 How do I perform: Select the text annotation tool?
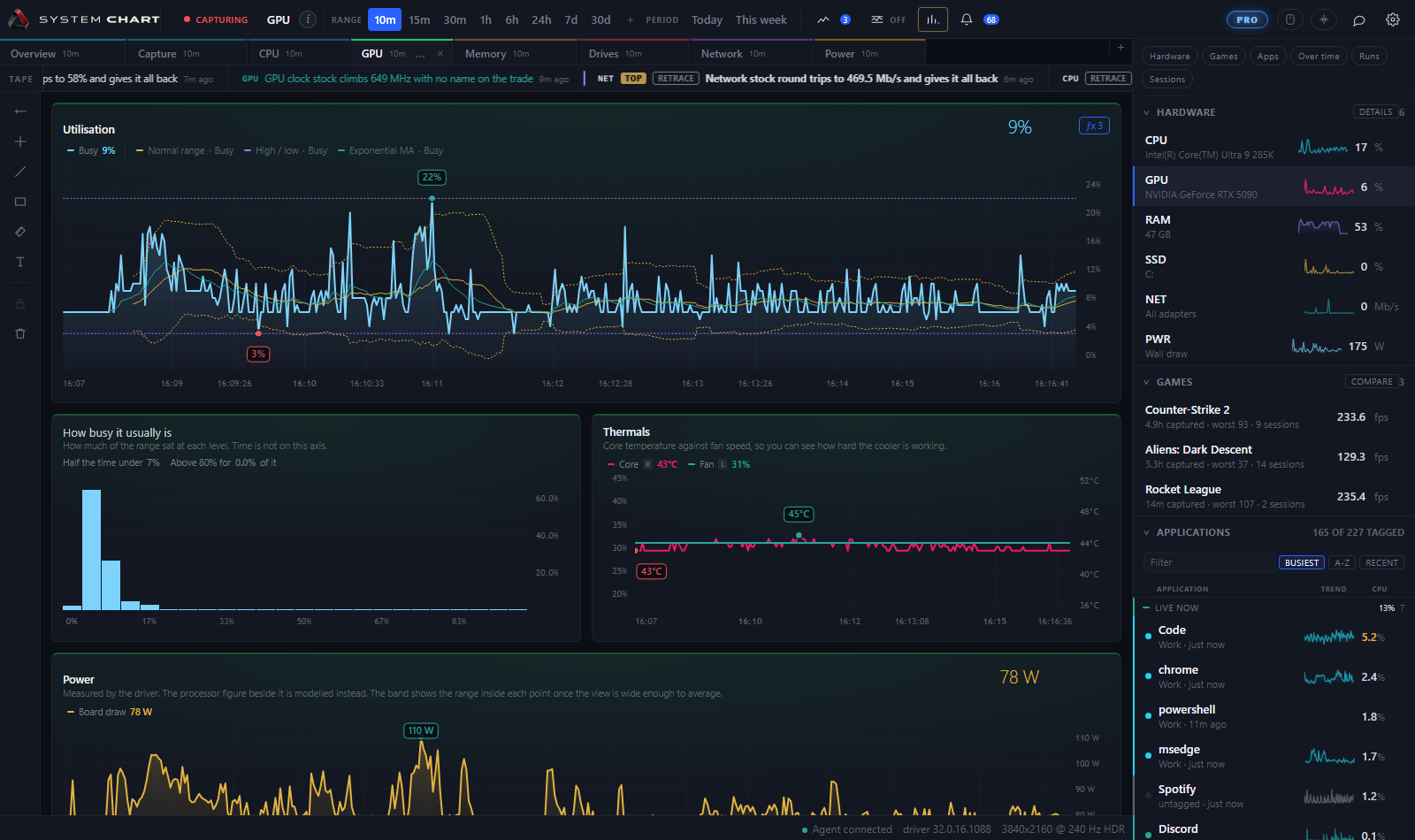(x=20, y=262)
